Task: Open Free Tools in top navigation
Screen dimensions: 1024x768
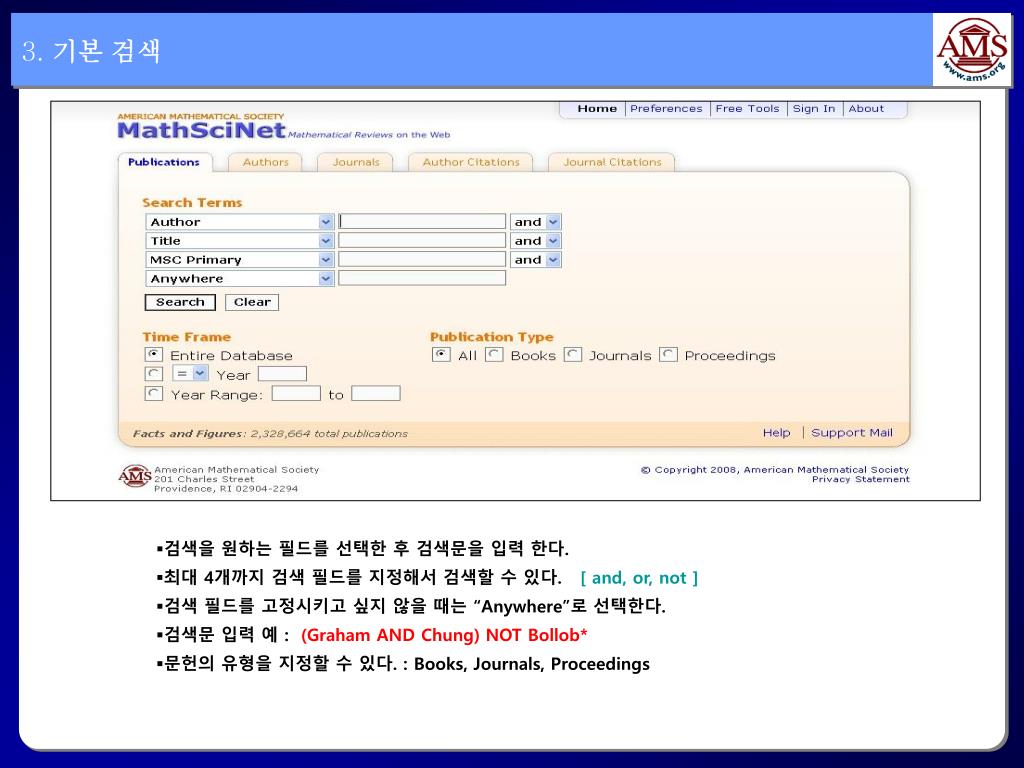Action: [x=747, y=108]
